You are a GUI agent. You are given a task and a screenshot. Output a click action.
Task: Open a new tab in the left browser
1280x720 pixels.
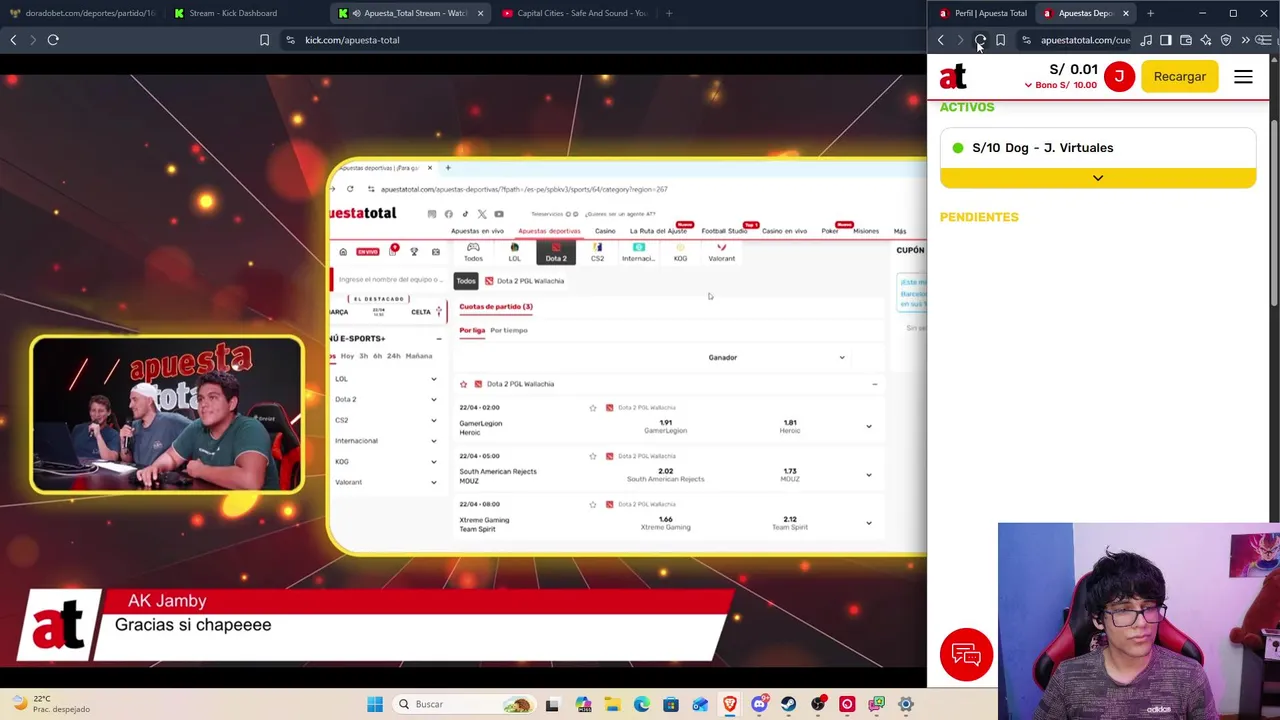tap(669, 13)
